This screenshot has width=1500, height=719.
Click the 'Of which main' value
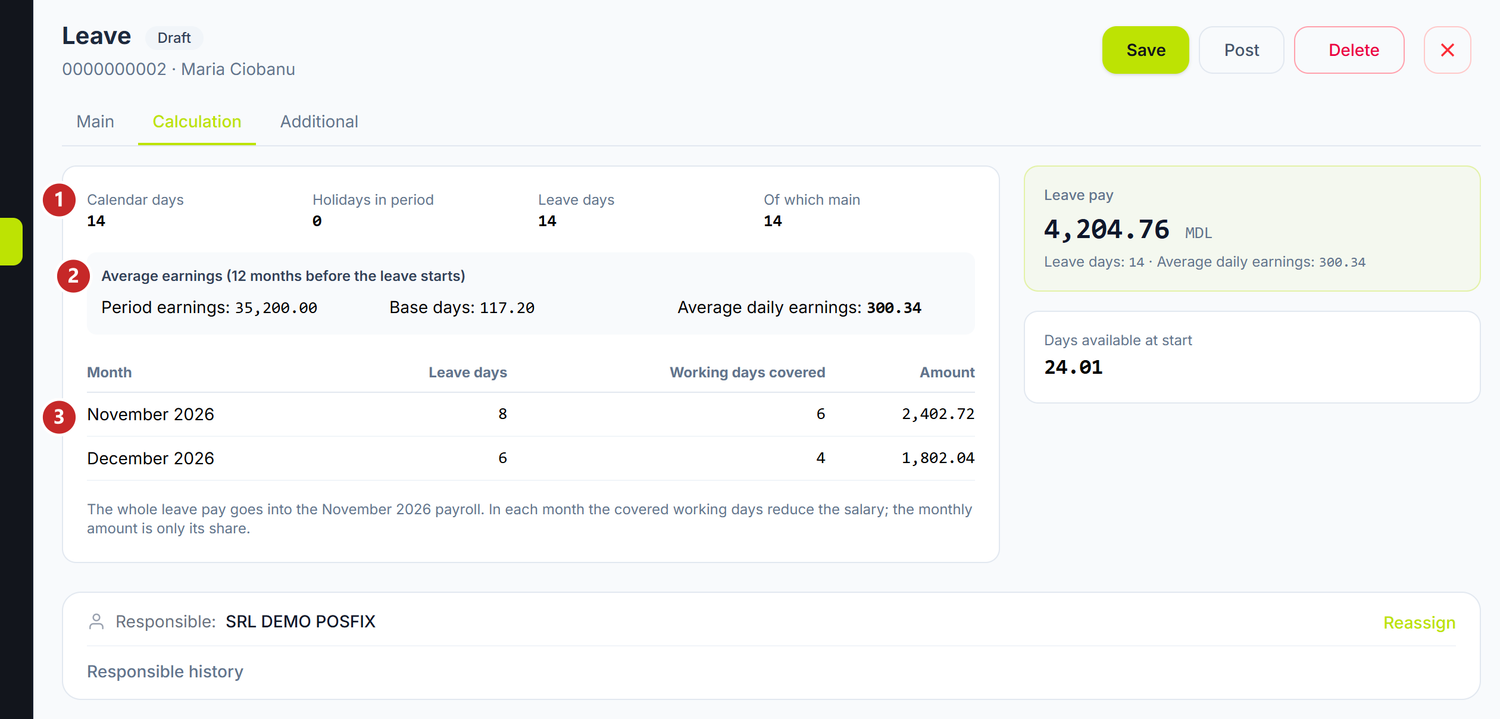pyautogui.click(x=772, y=221)
